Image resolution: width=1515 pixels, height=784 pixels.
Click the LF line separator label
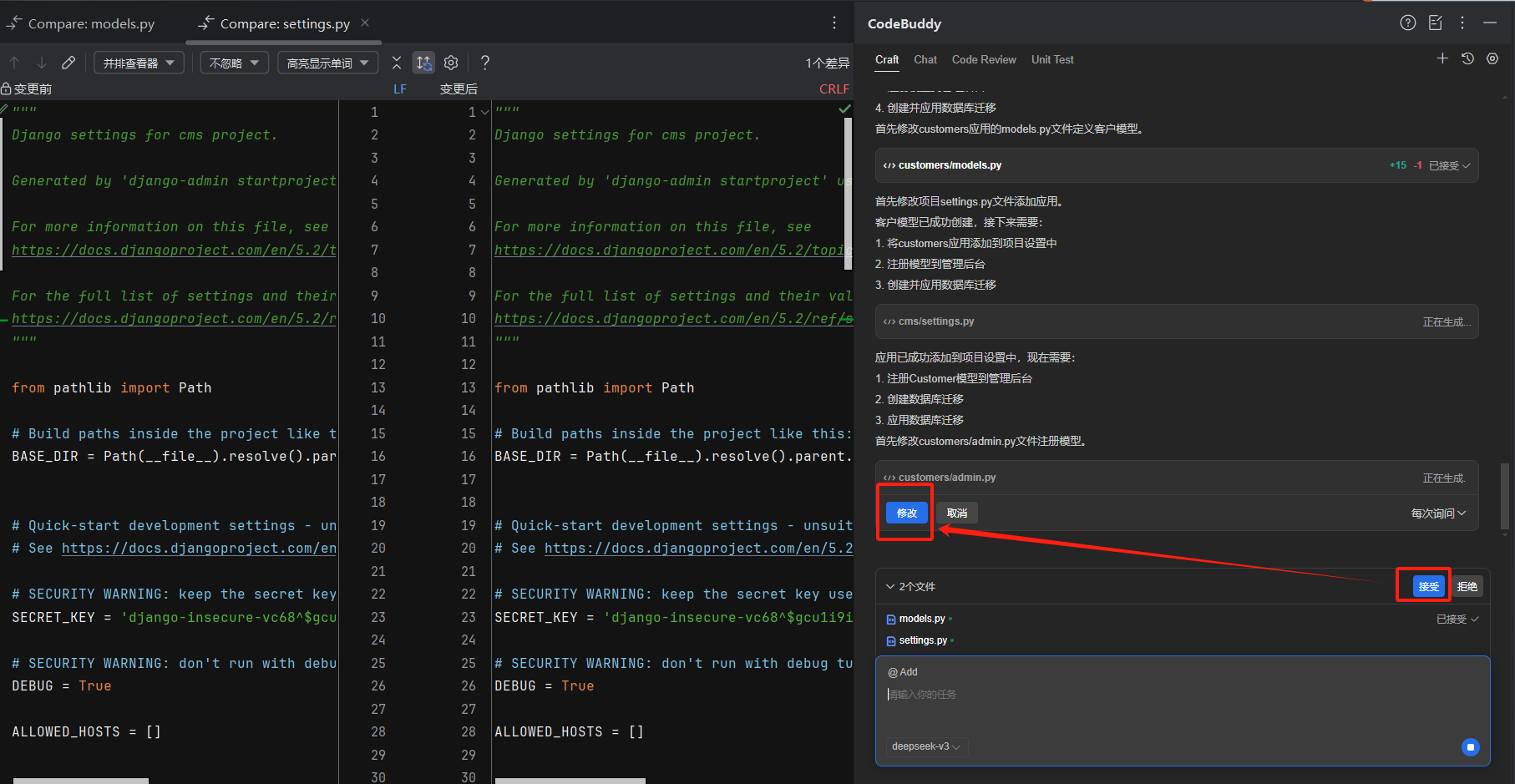tap(400, 89)
